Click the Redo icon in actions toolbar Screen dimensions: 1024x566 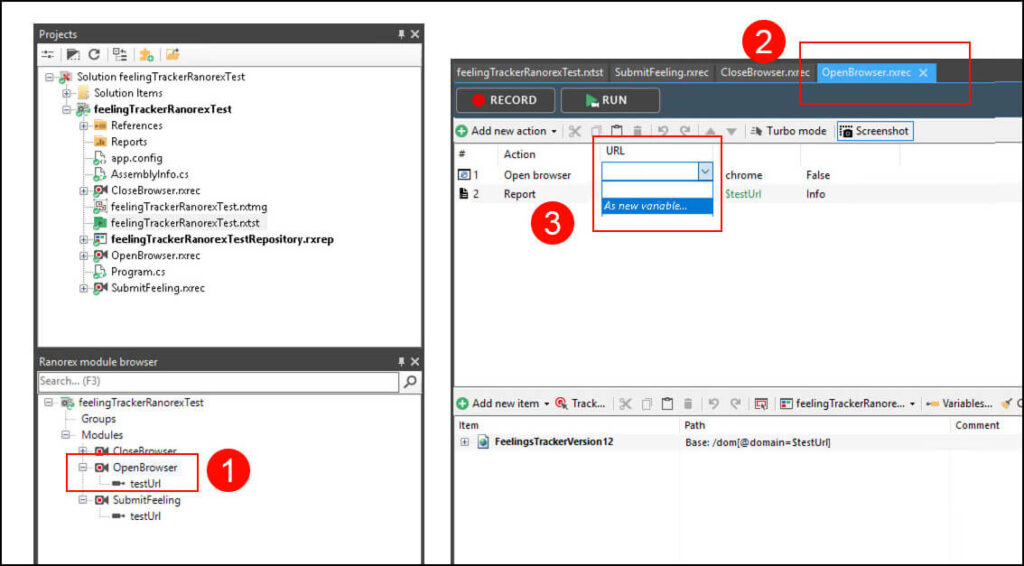[684, 131]
